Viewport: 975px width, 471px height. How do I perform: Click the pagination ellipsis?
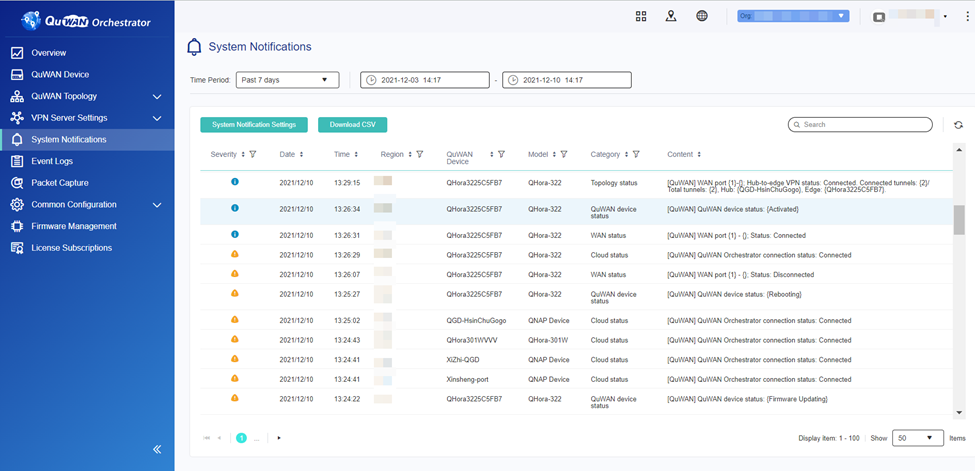coord(256,439)
